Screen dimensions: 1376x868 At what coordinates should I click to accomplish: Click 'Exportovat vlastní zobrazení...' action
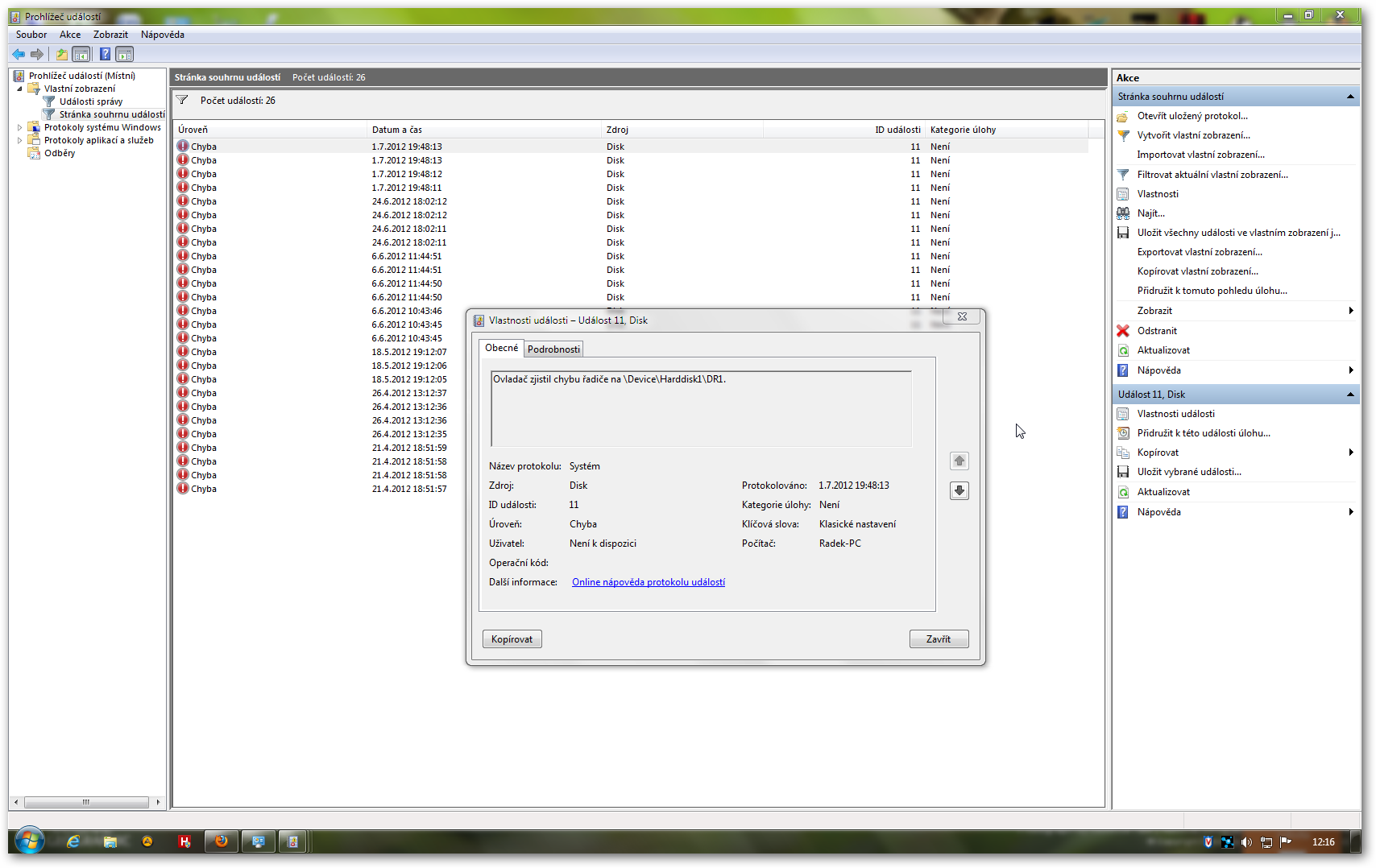1200,252
